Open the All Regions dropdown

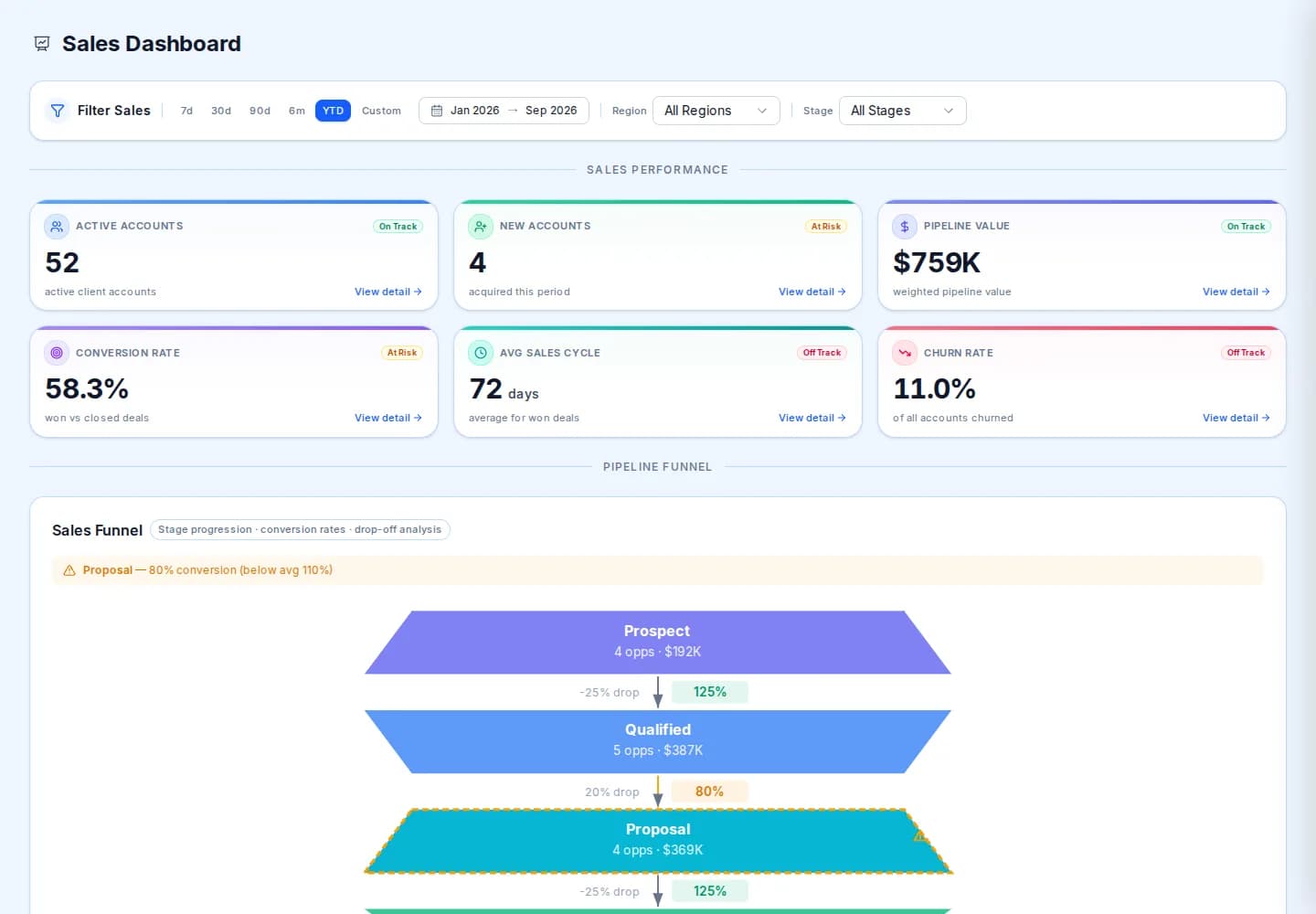716,111
